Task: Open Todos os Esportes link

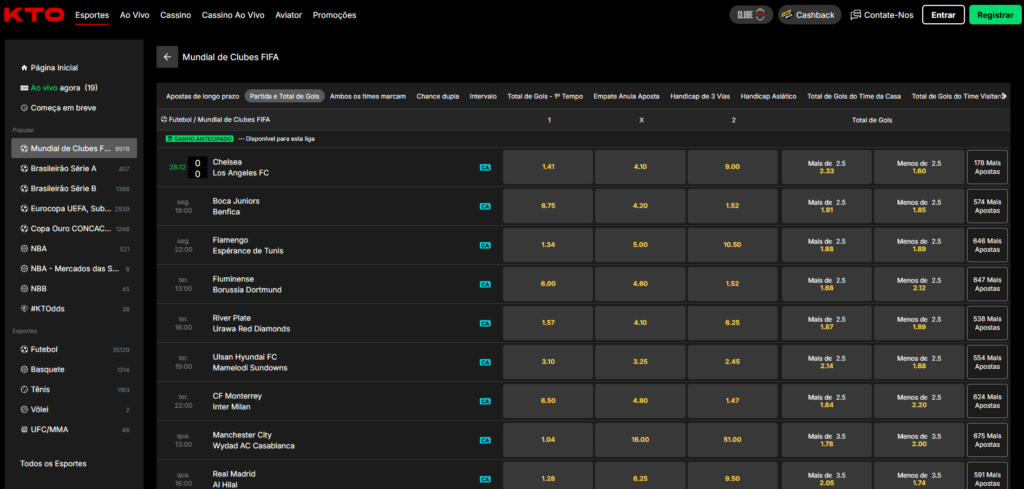Action: click(x=54, y=464)
